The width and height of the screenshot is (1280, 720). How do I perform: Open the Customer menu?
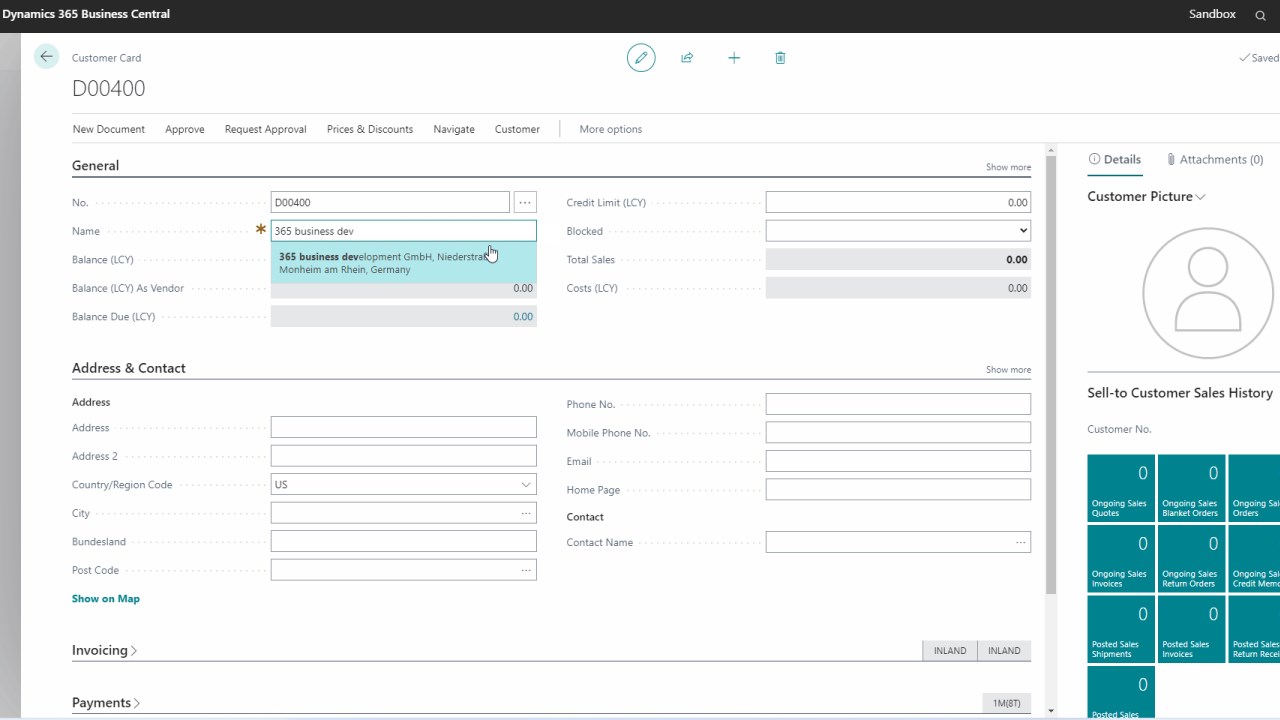(x=517, y=129)
